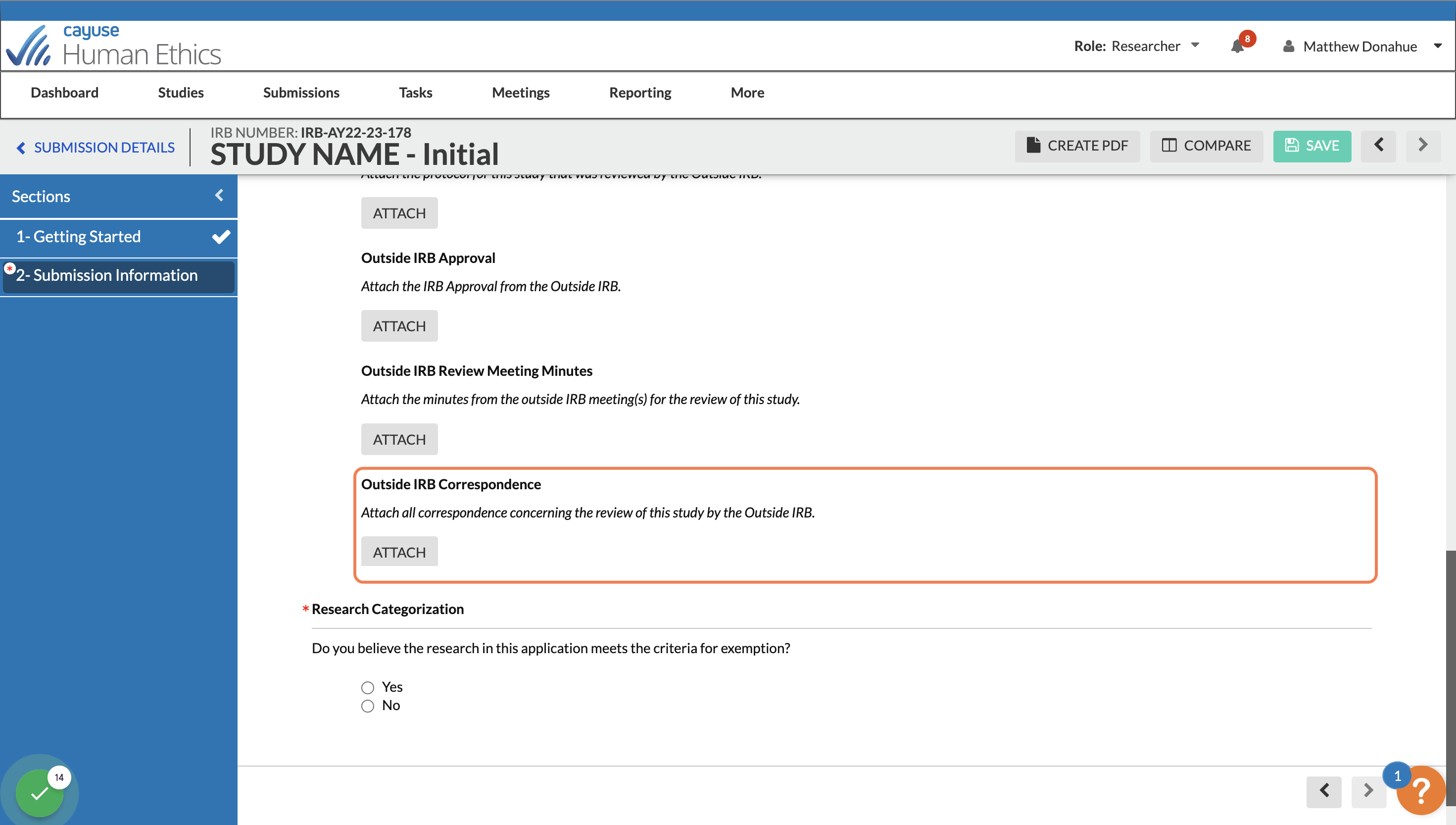
Task: Attach the protocol using top ATTACH button
Action: (x=400, y=213)
